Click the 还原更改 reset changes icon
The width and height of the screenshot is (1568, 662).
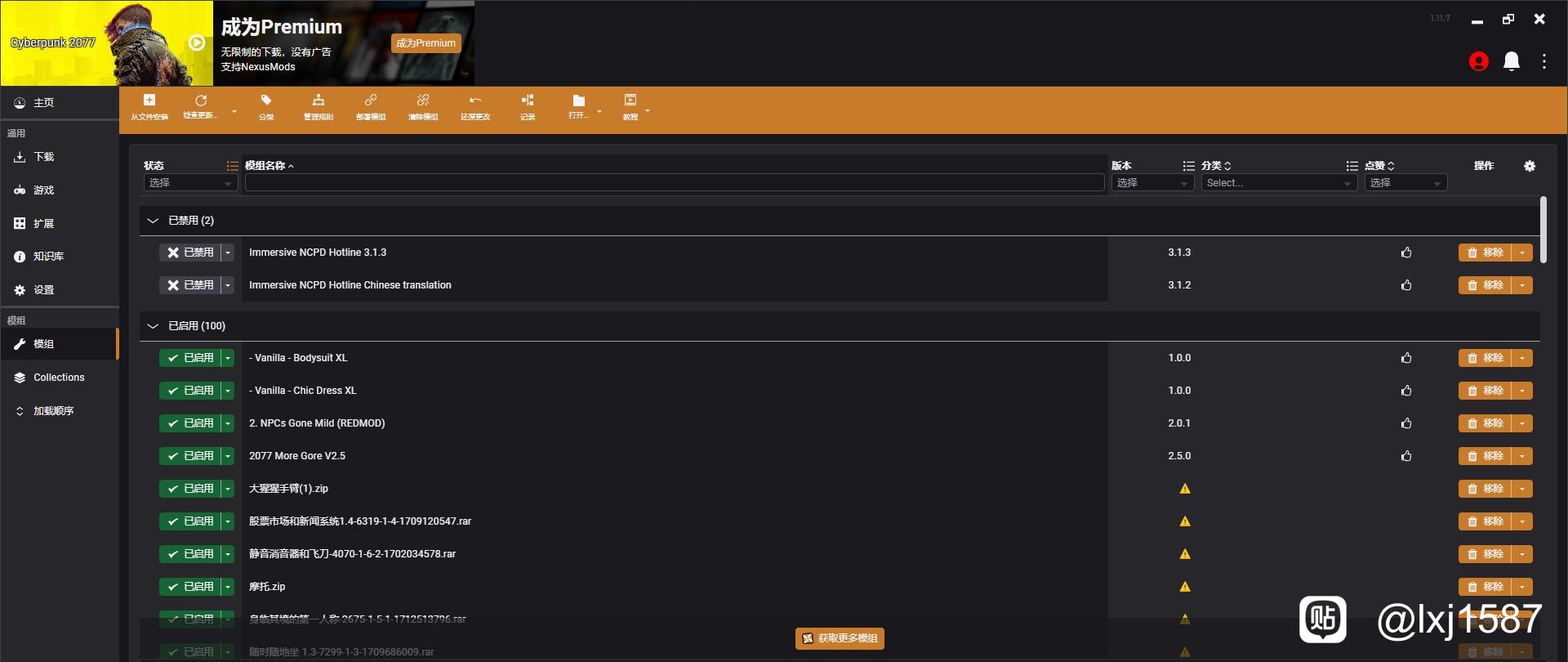tap(475, 107)
